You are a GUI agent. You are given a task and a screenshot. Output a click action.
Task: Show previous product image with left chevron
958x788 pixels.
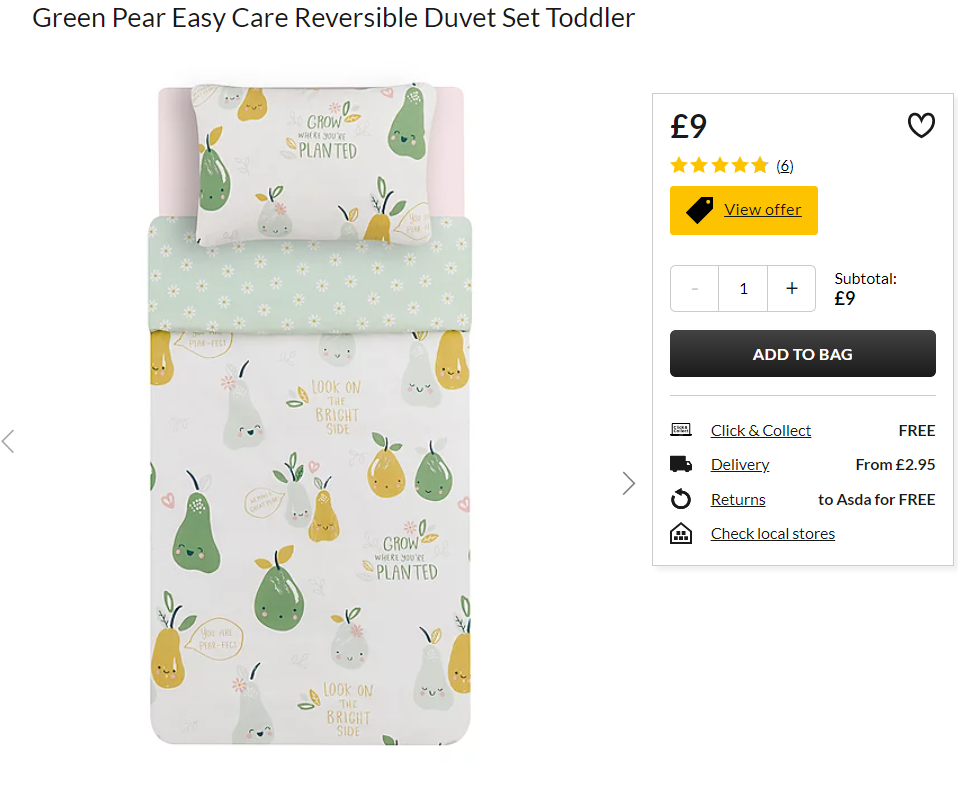point(8,441)
